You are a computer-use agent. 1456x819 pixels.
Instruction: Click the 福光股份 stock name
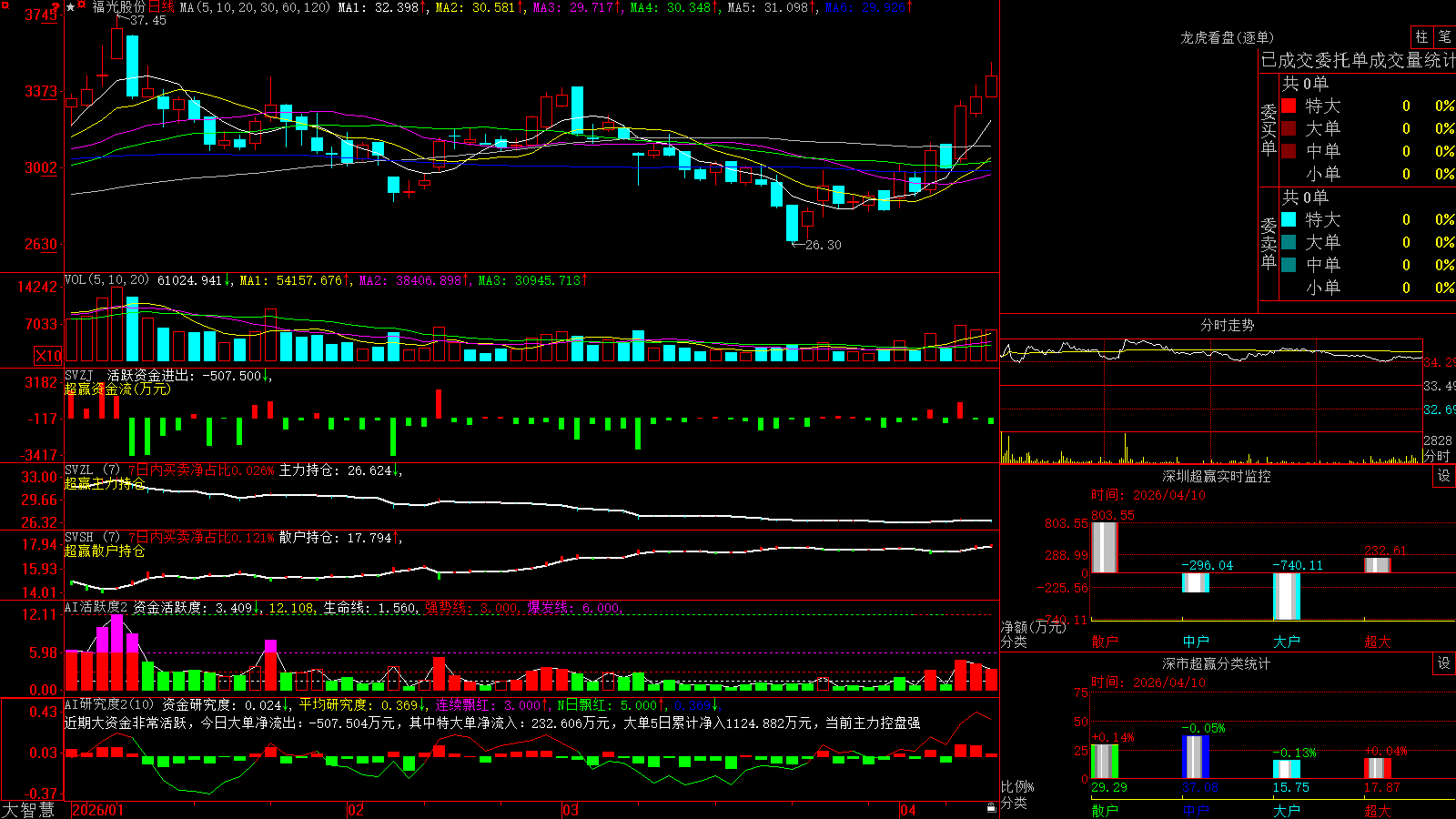click(118, 7)
